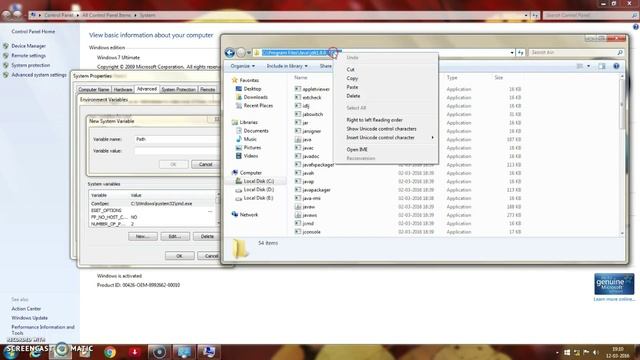Click OK in New System Variable dialog
Screen dimensions: 640x360
click(173, 164)
